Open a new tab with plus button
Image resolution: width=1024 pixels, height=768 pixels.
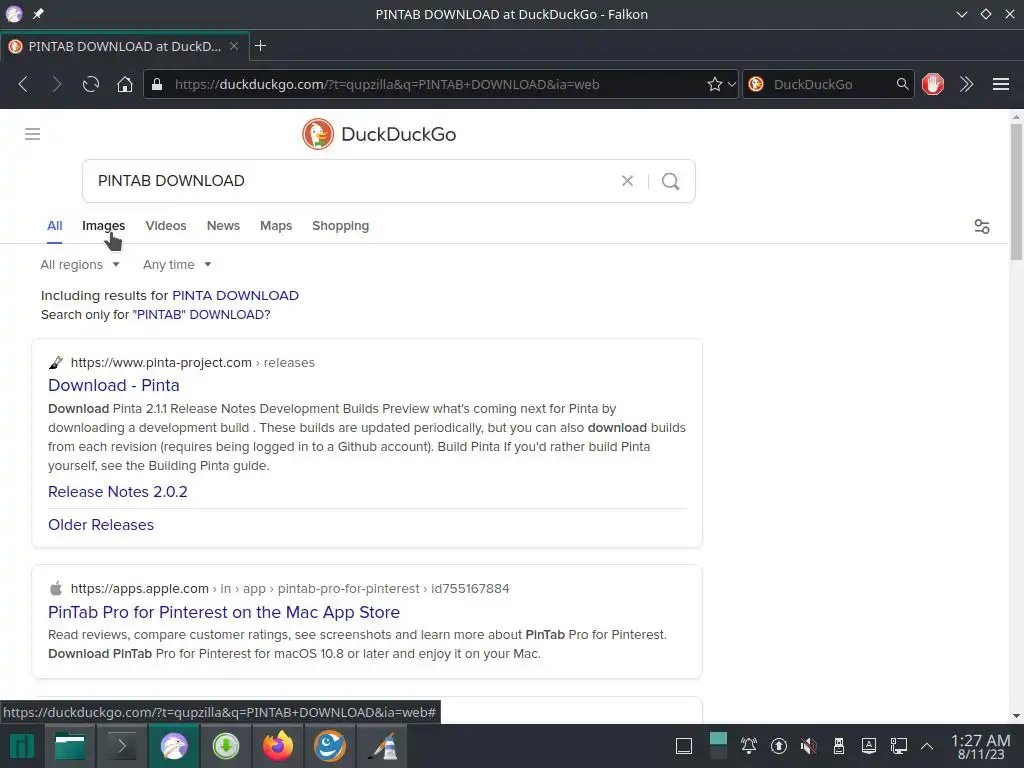coord(260,46)
